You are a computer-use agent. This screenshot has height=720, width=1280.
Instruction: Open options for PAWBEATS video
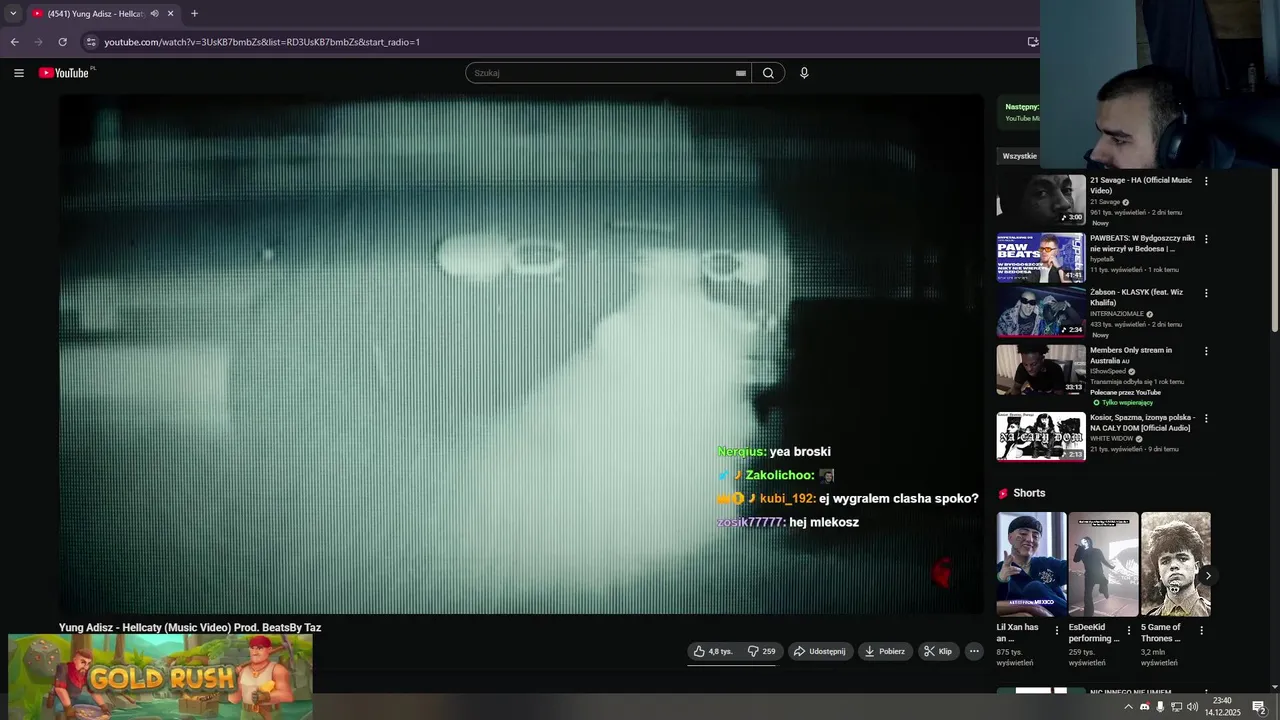pos(1206,239)
